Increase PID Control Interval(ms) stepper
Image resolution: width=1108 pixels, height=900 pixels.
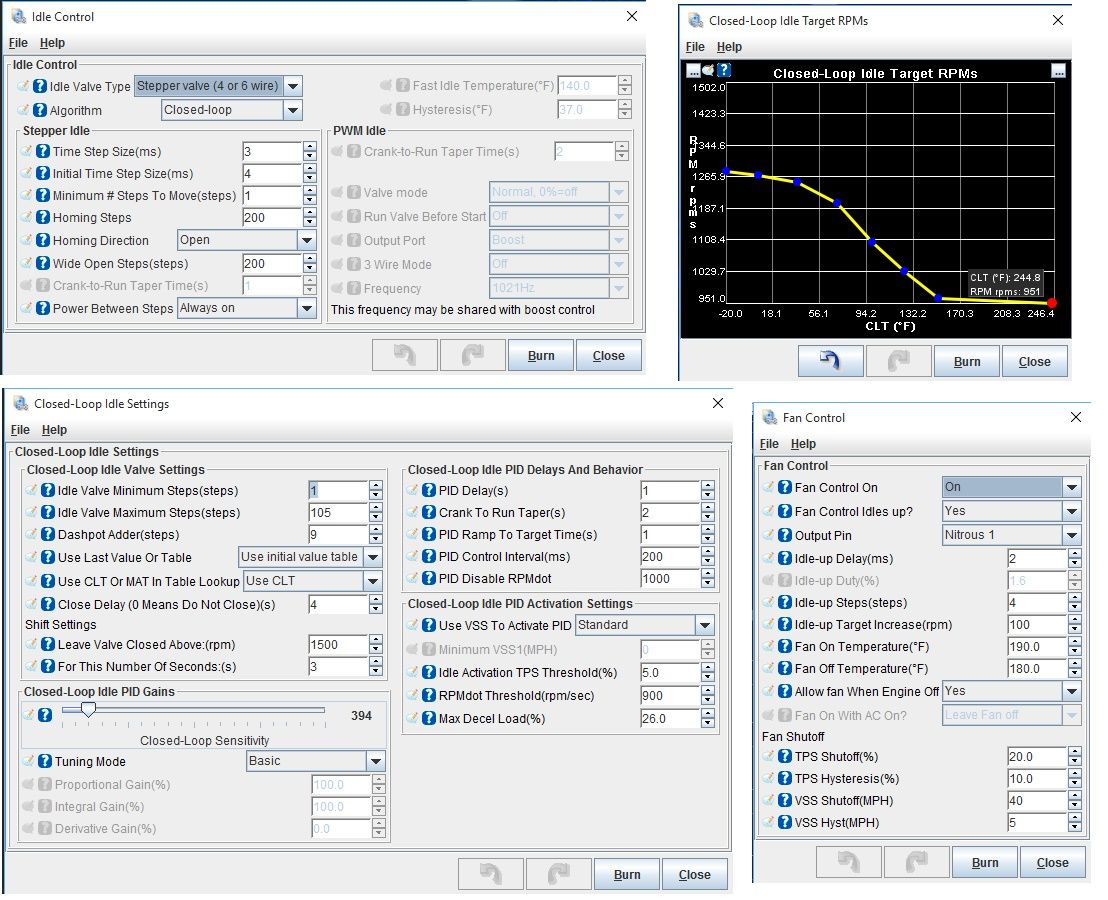[x=707, y=552]
